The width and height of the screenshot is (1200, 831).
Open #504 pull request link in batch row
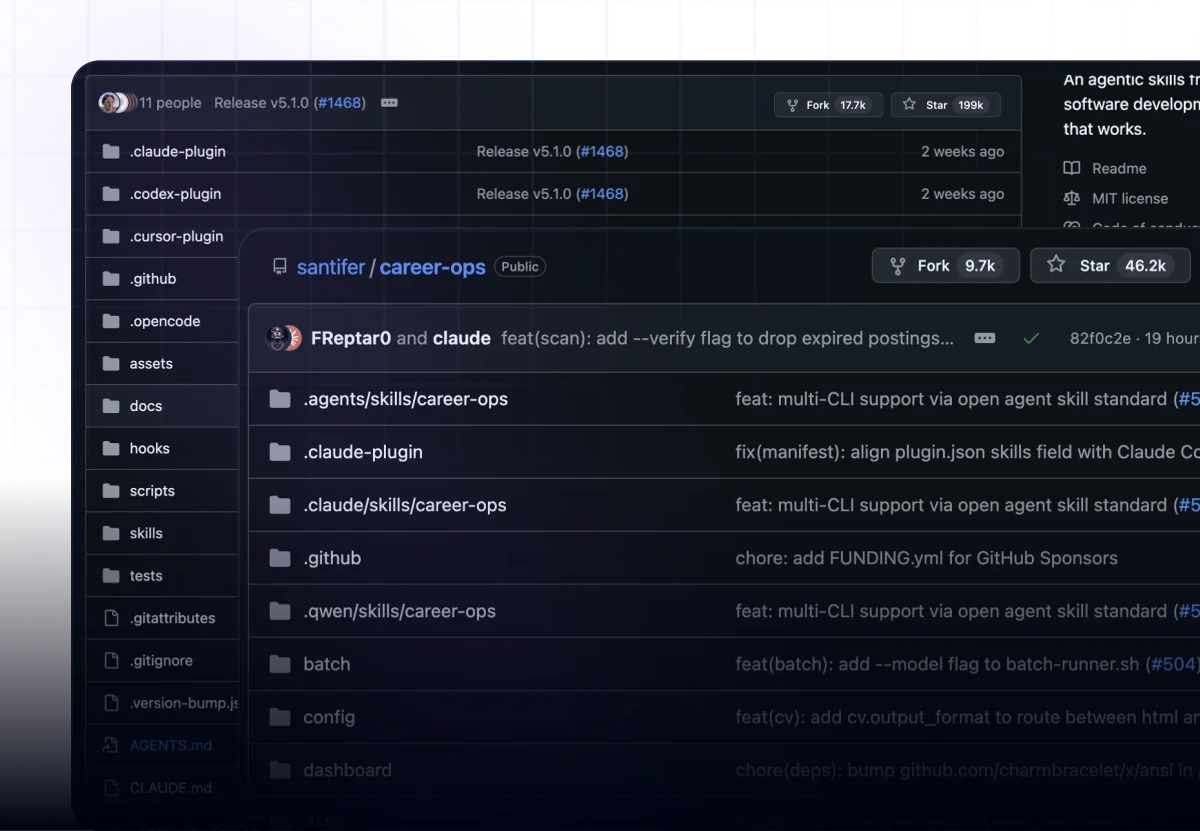(x=1172, y=664)
